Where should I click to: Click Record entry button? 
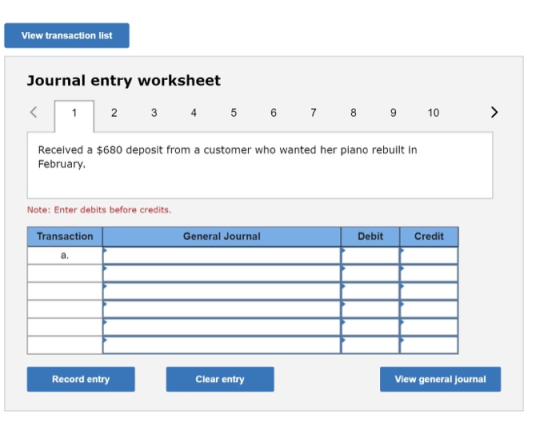click(81, 379)
